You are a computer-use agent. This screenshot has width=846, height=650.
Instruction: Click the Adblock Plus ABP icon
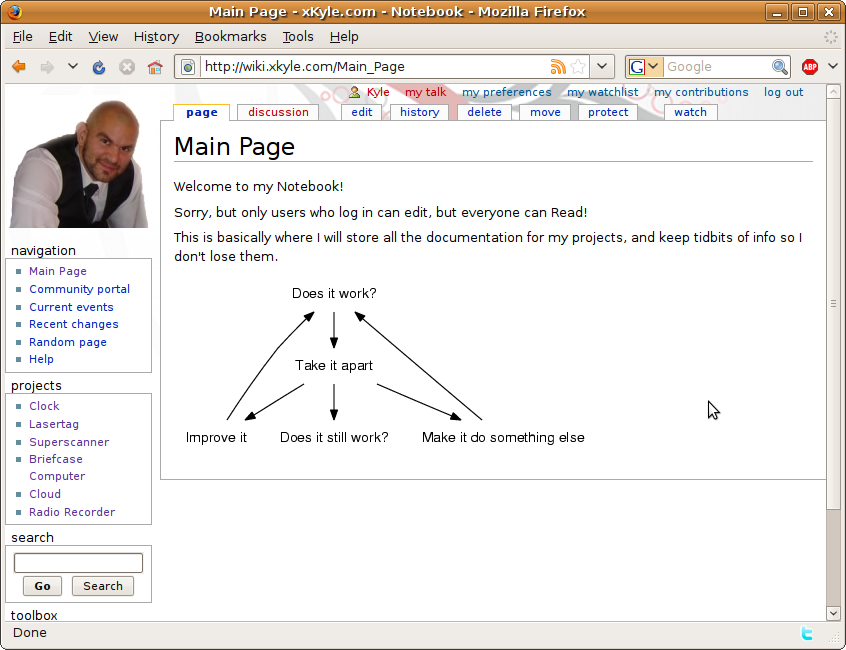[810, 67]
